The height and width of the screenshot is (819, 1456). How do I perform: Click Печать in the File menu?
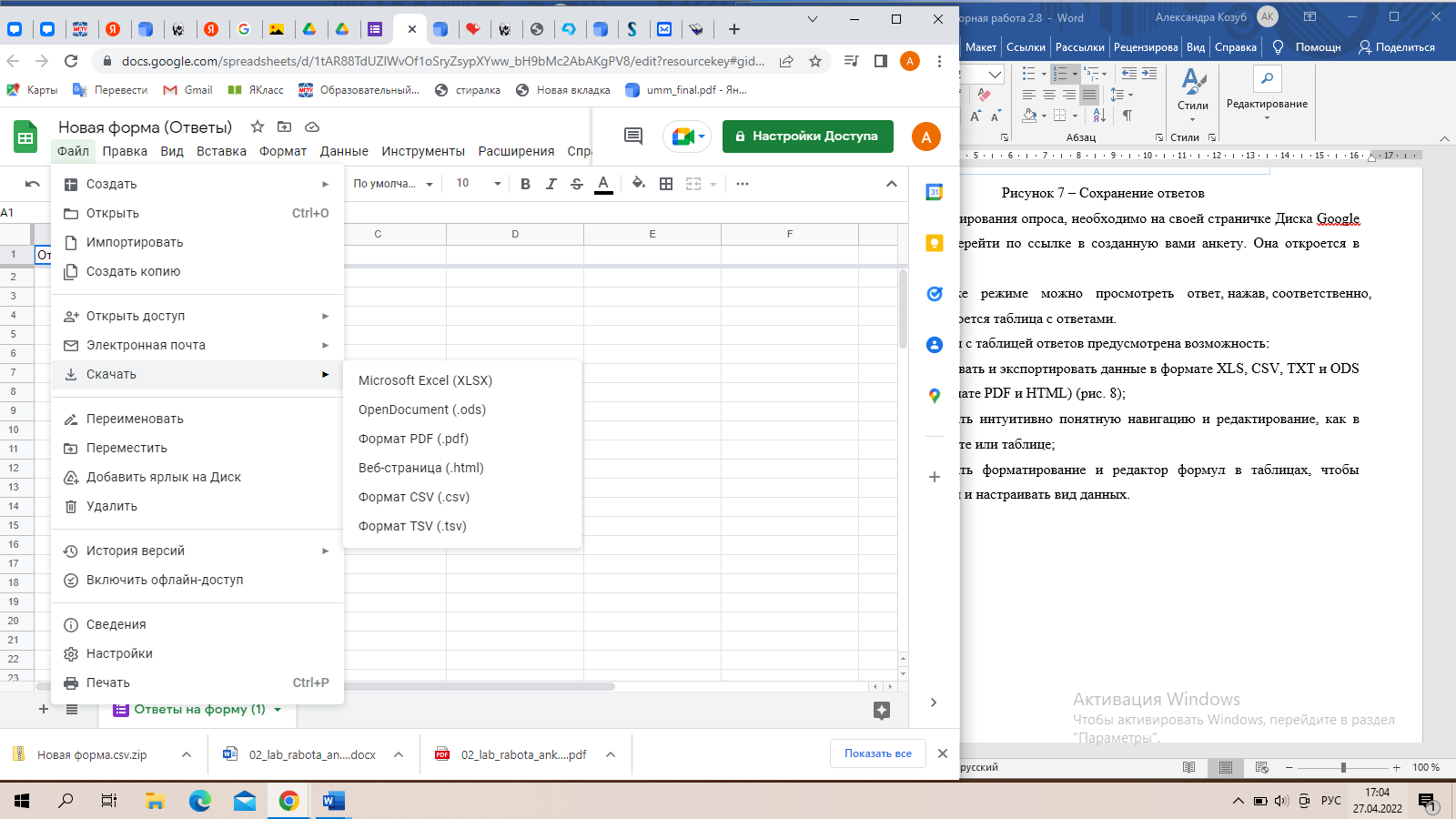(x=197, y=682)
